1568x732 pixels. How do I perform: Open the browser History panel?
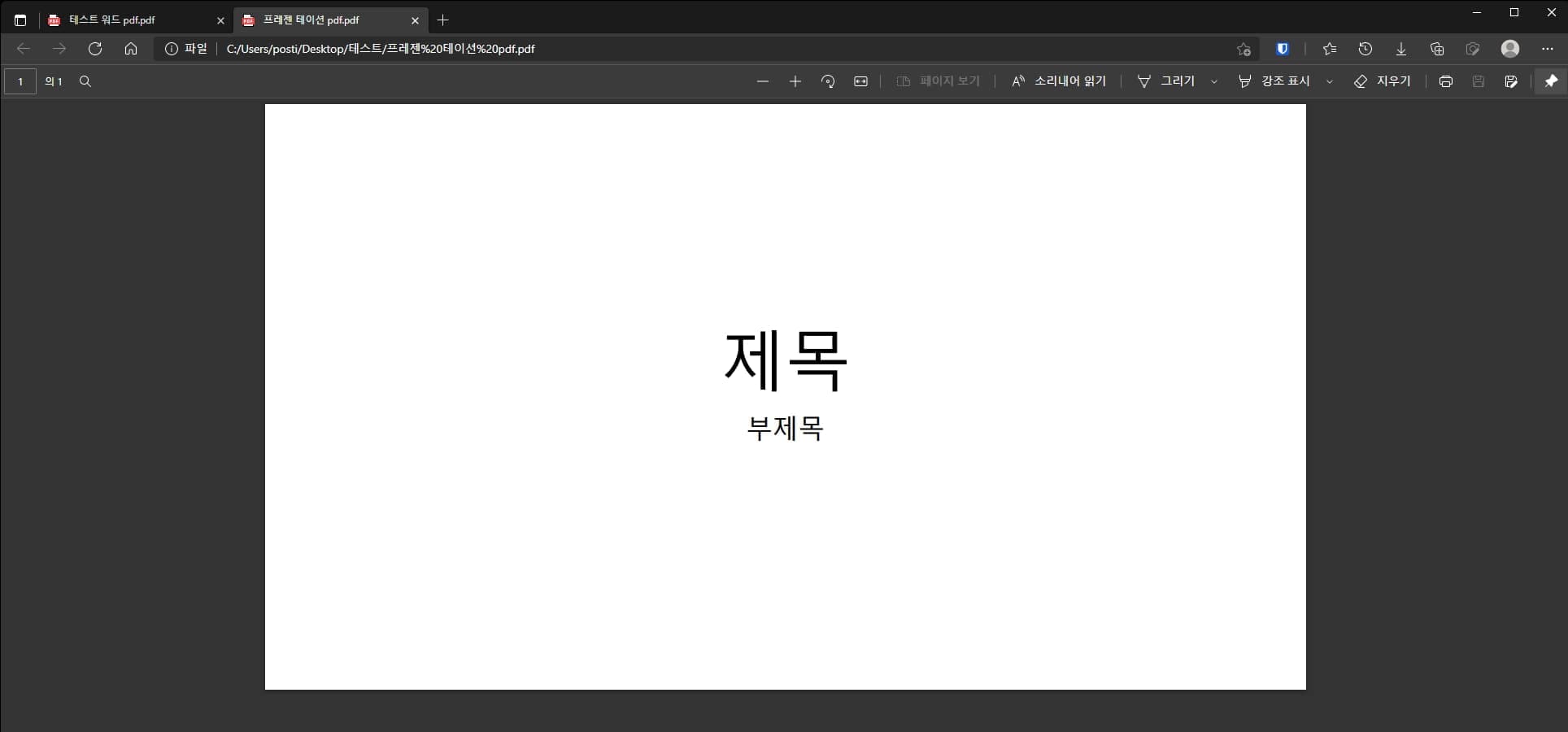[1365, 49]
